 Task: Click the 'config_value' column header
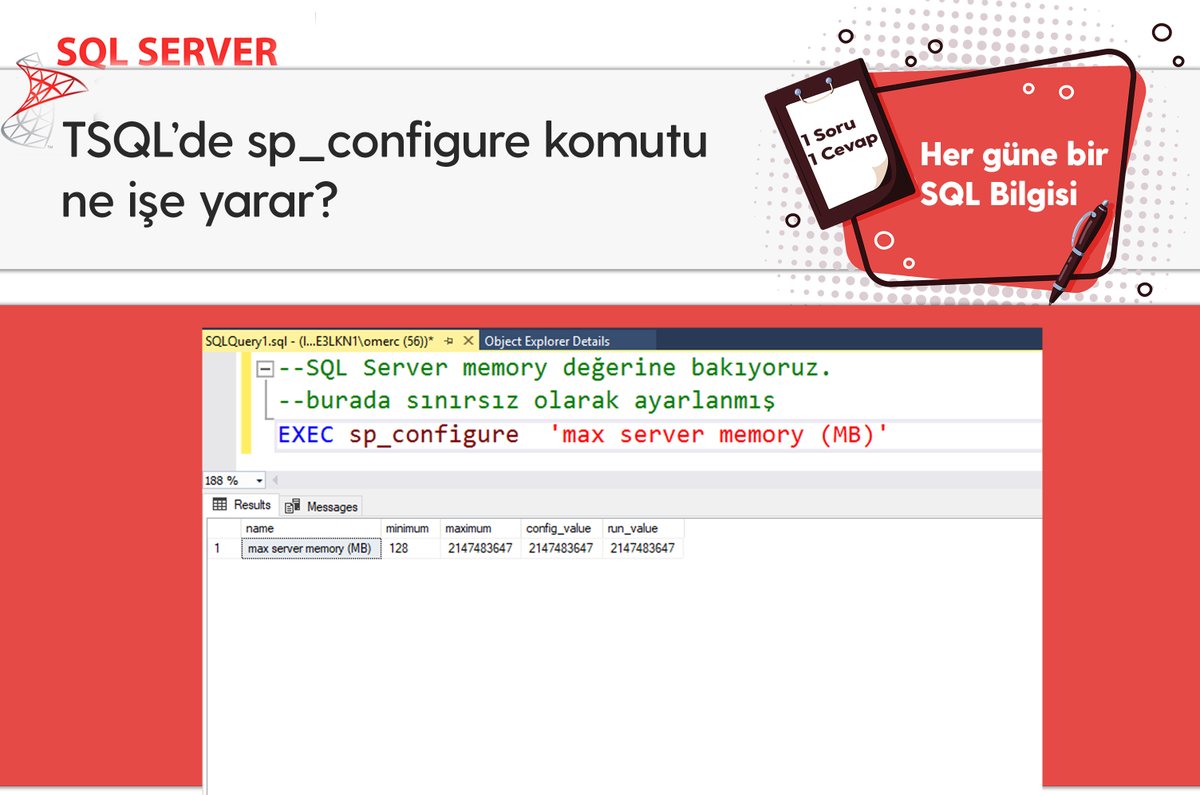pyautogui.click(x=562, y=528)
